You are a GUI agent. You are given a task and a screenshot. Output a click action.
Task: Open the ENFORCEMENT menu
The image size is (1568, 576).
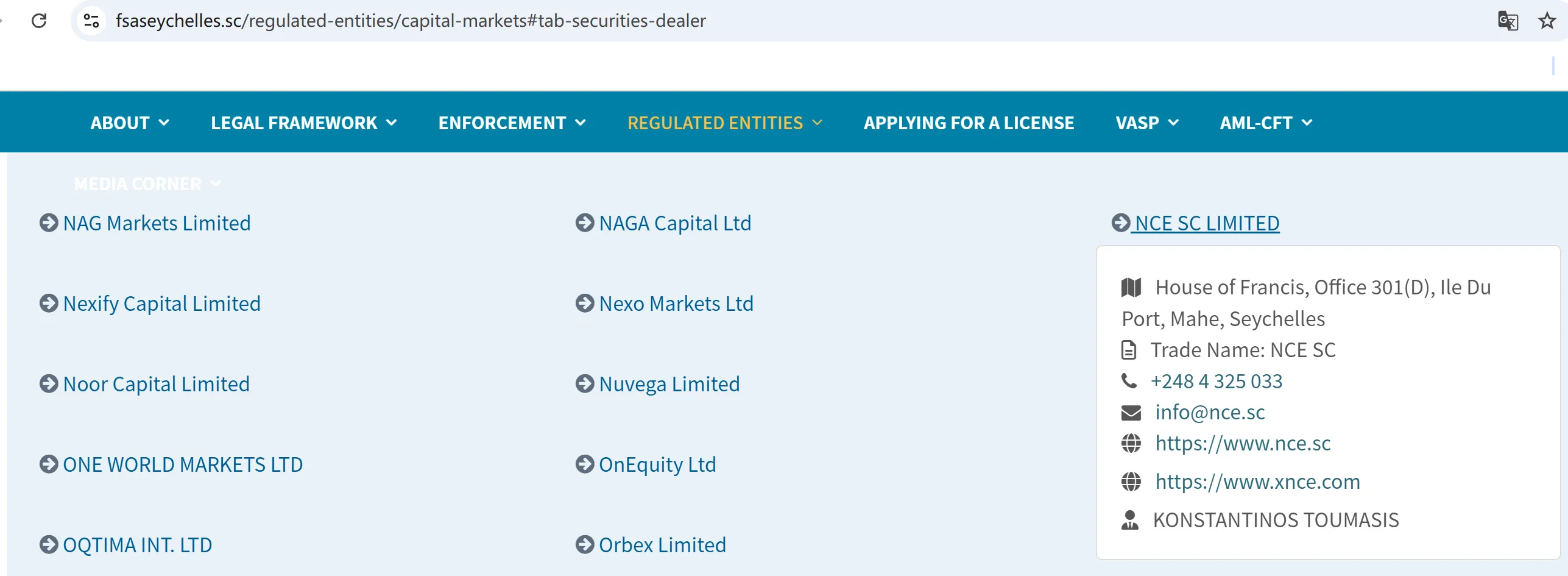coord(503,123)
